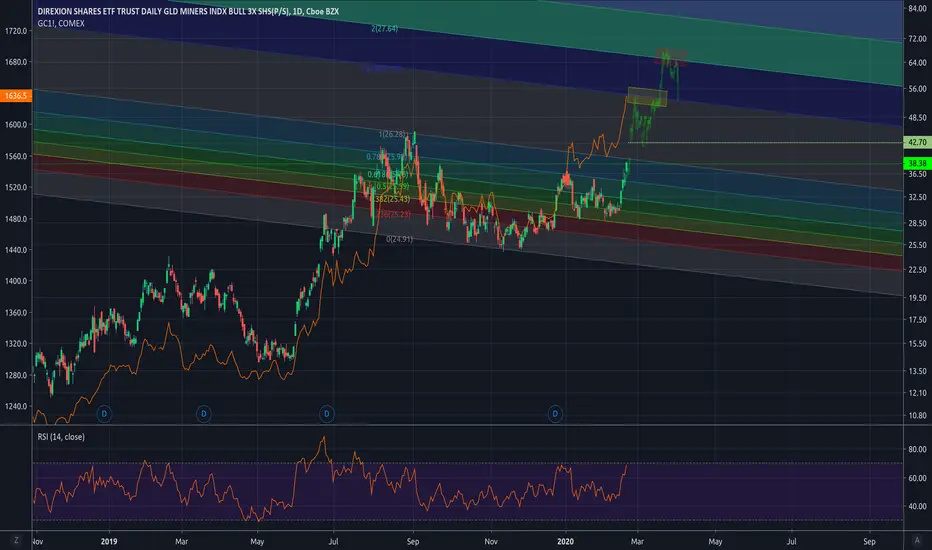Viewport: 932px width, 550px height.
Task: Click the 2019 label on time axis
Action: click(109, 542)
